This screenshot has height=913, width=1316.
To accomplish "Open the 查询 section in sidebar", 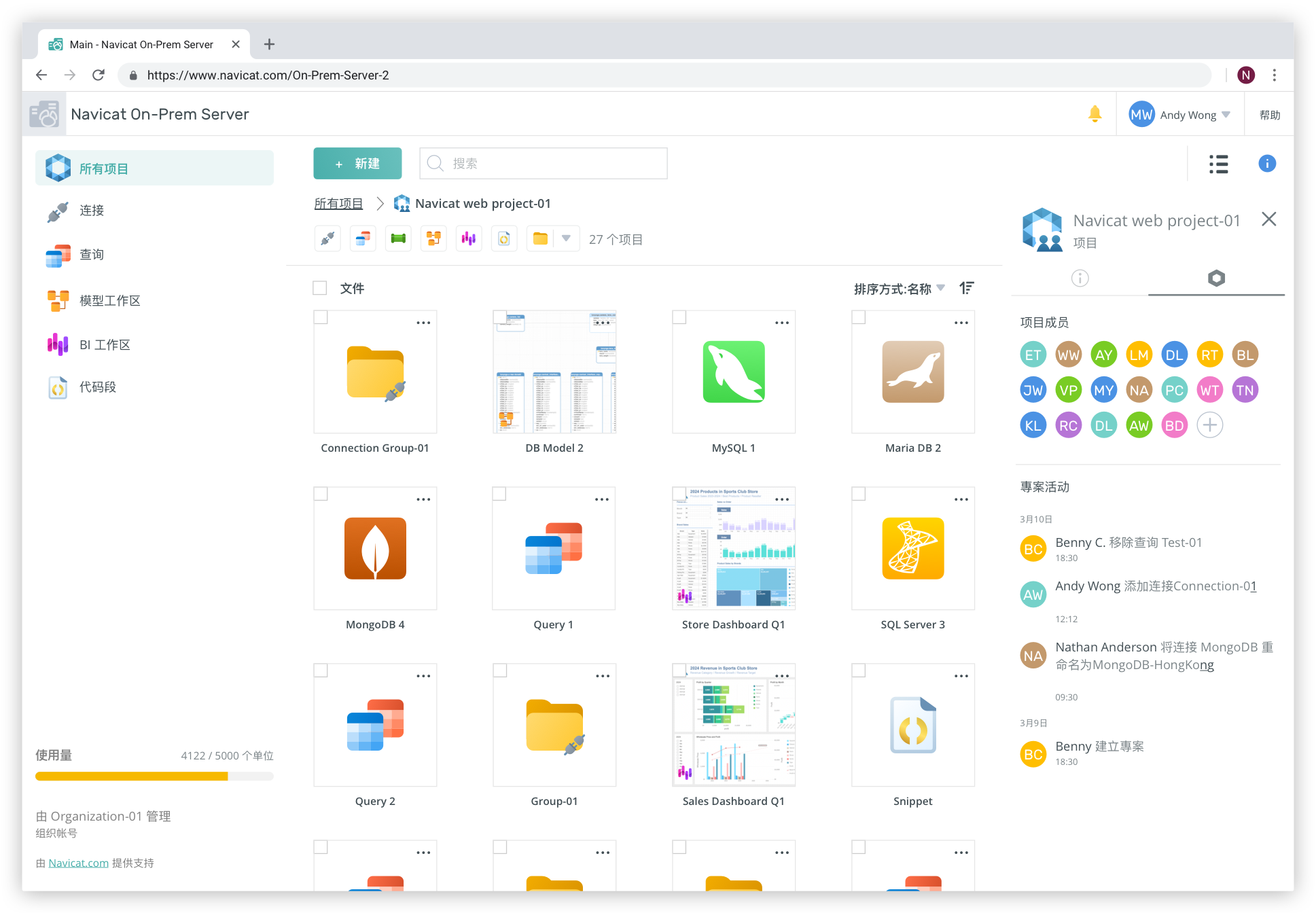I will click(91, 255).
